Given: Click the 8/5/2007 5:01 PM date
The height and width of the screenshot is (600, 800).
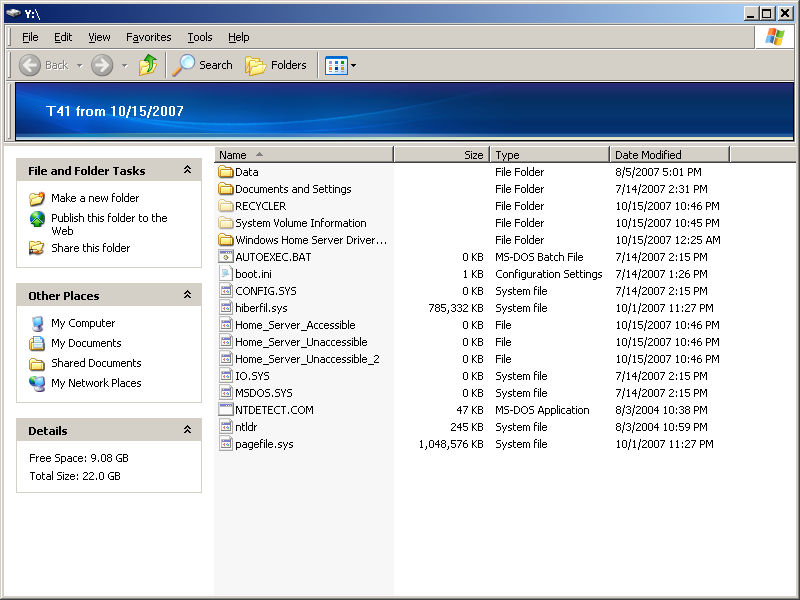Looking at the screenshot, I should click(x=658, y=172).
